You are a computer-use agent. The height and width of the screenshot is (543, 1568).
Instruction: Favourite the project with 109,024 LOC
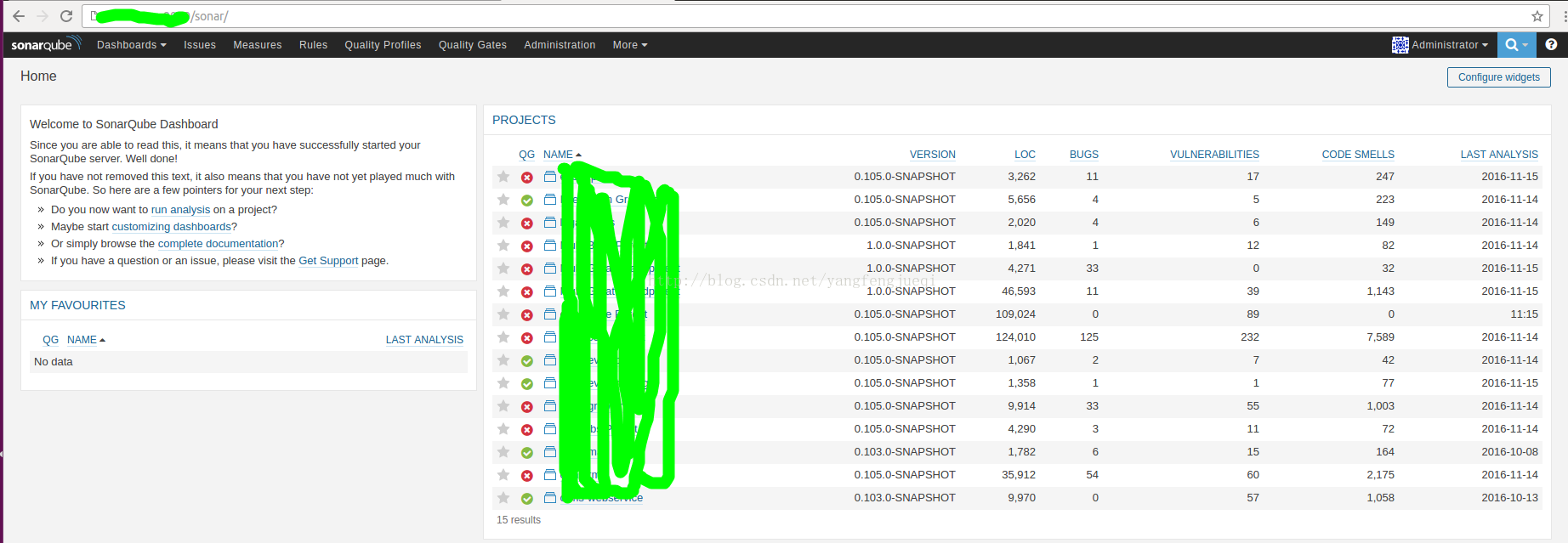coord(503,314)
